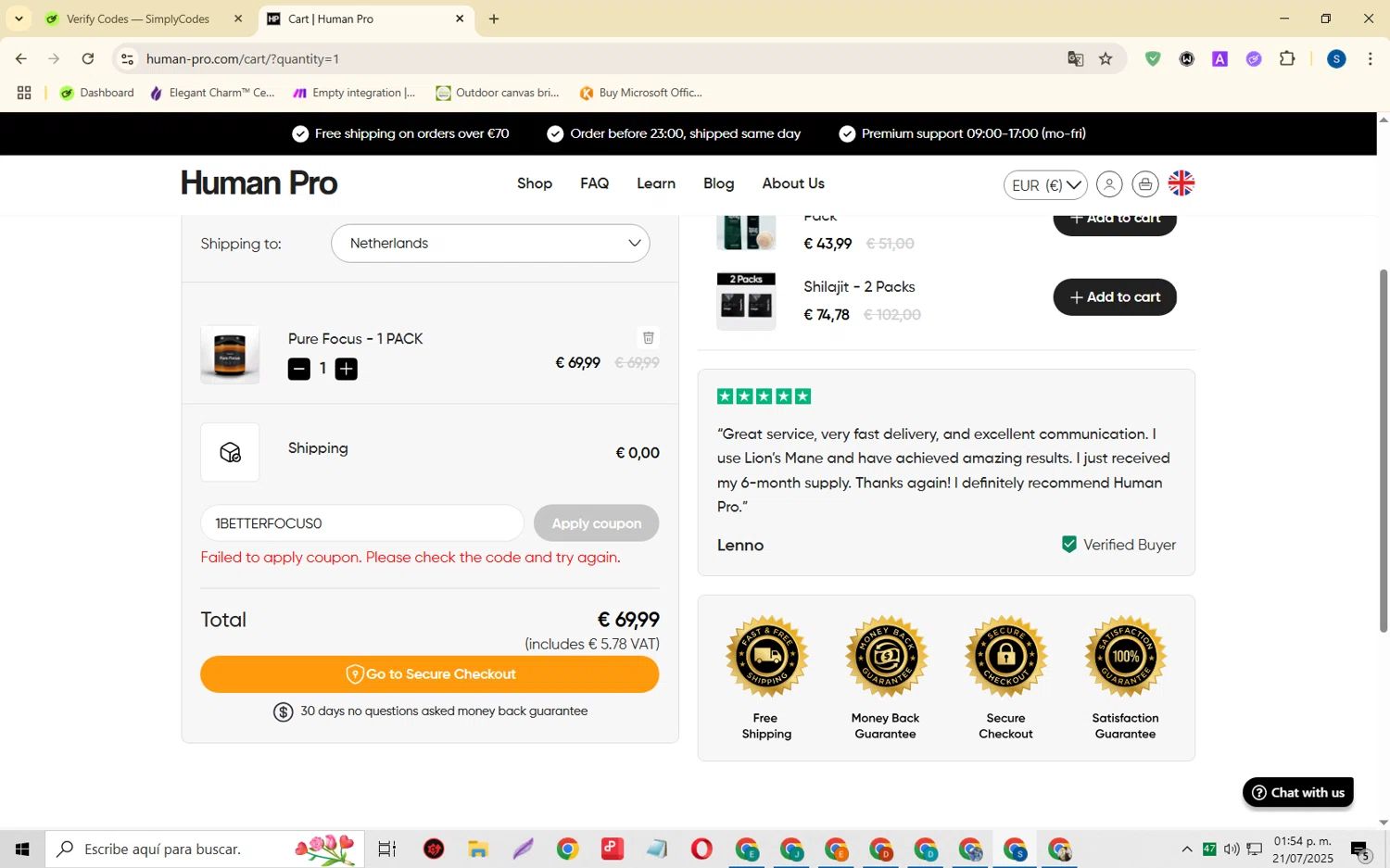Show hidden system tray icons
This screenshot has height=868, width=1390.
1186,849
